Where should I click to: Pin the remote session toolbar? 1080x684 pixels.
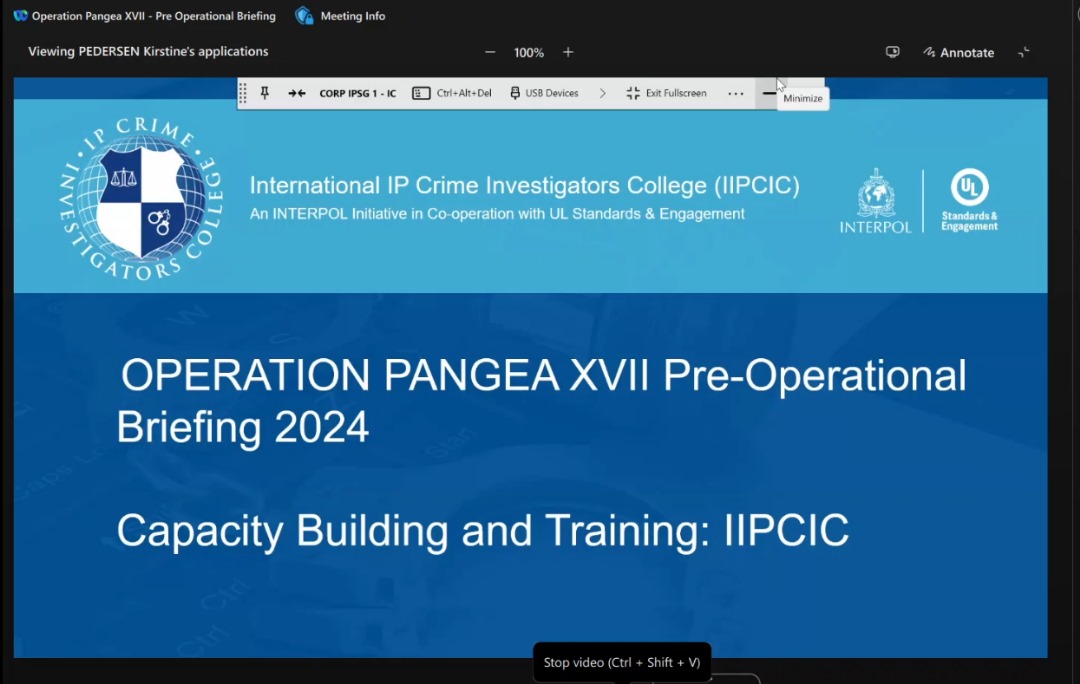(264, 93)
